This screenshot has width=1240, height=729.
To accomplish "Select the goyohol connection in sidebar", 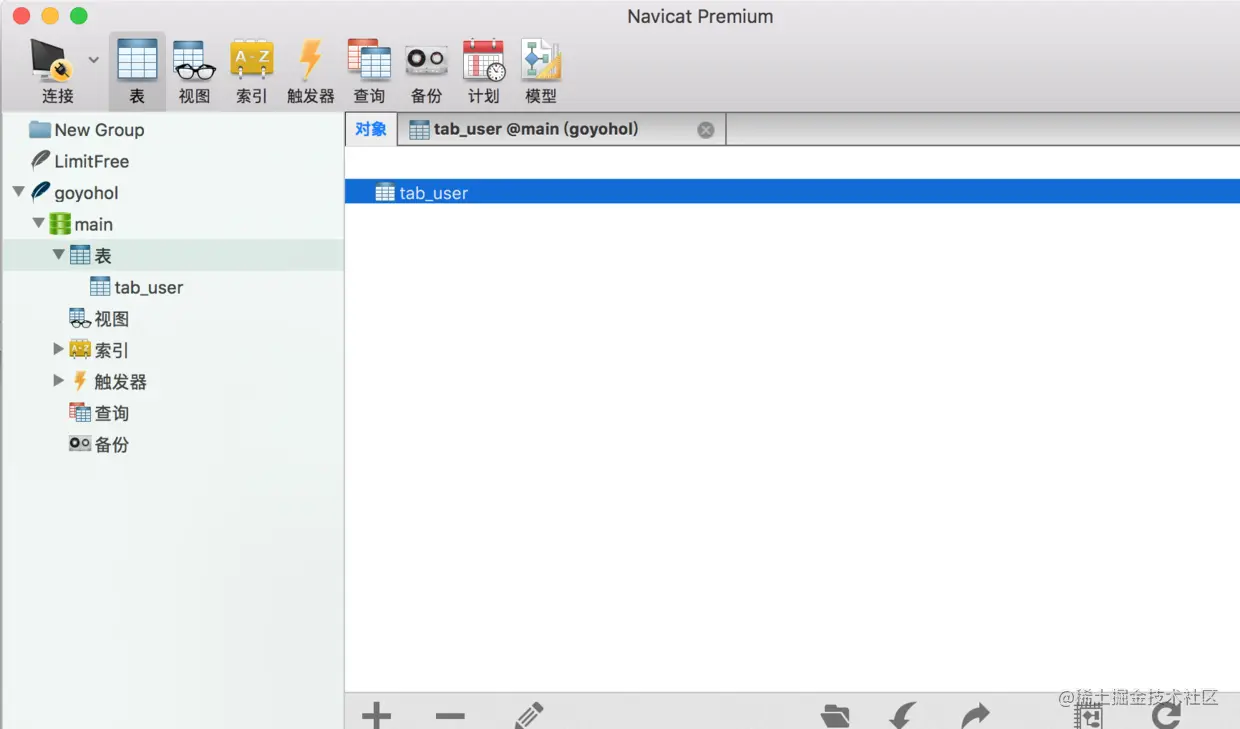I will (x=75, y=193).
